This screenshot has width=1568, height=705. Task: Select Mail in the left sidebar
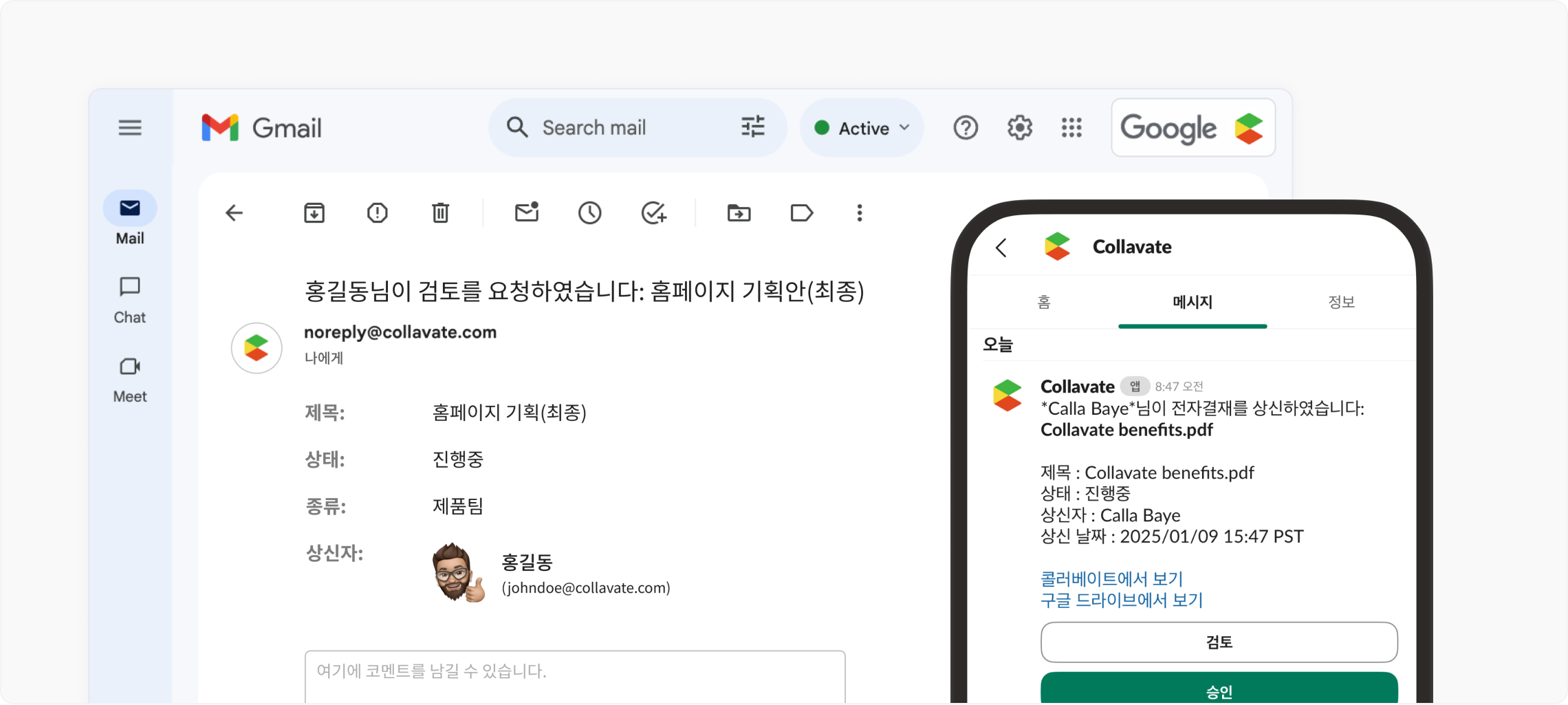pyautogui.click(x=130, y=219)
